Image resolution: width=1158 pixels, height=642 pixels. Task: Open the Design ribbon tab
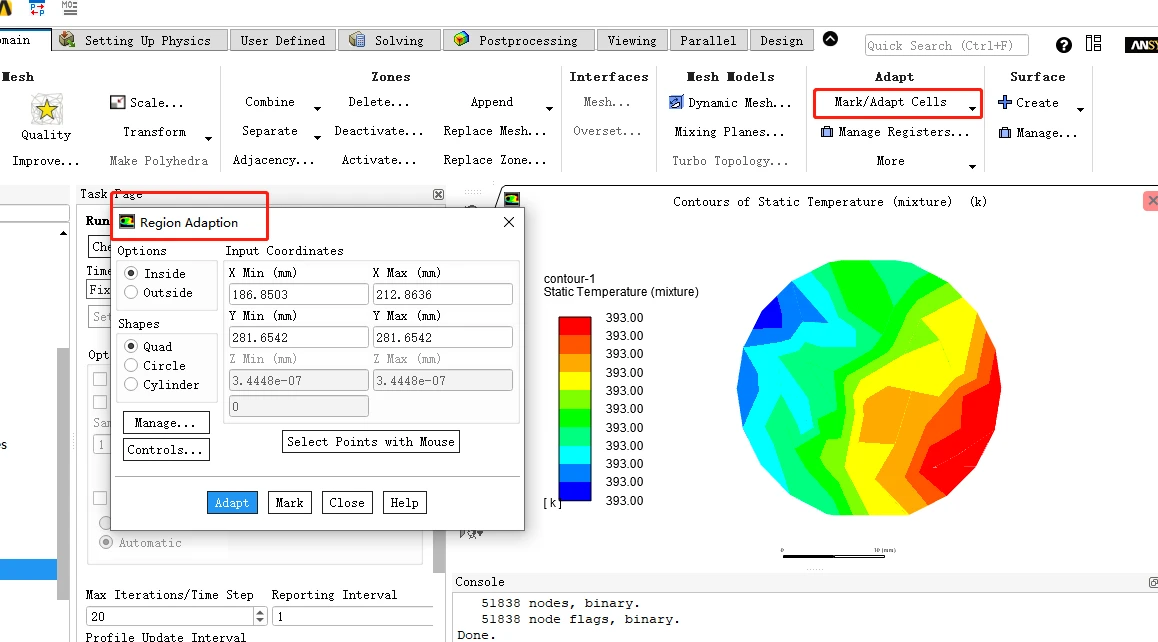(781, 41)
